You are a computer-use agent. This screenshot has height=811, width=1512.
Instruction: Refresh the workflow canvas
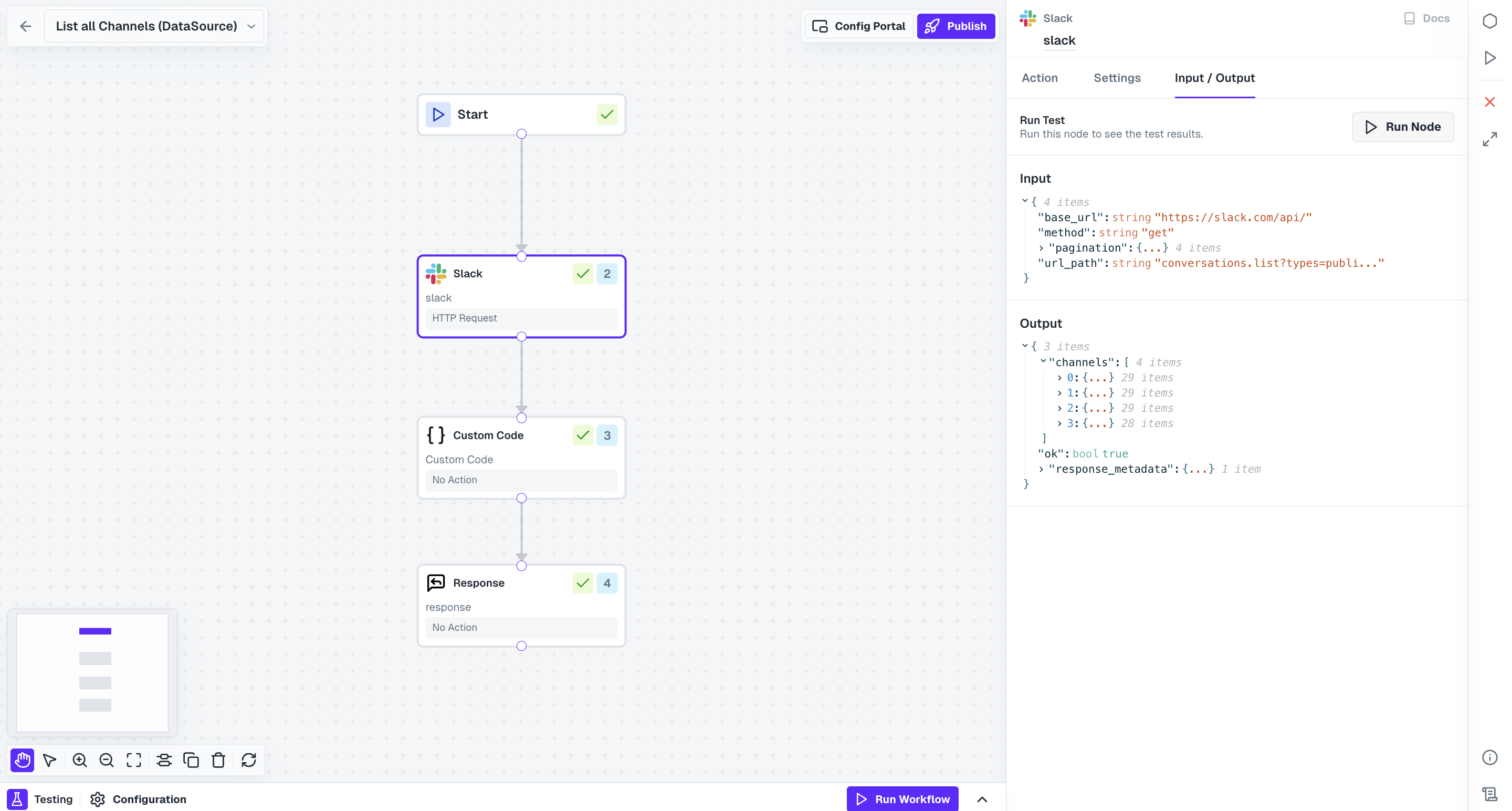[249, 760]
